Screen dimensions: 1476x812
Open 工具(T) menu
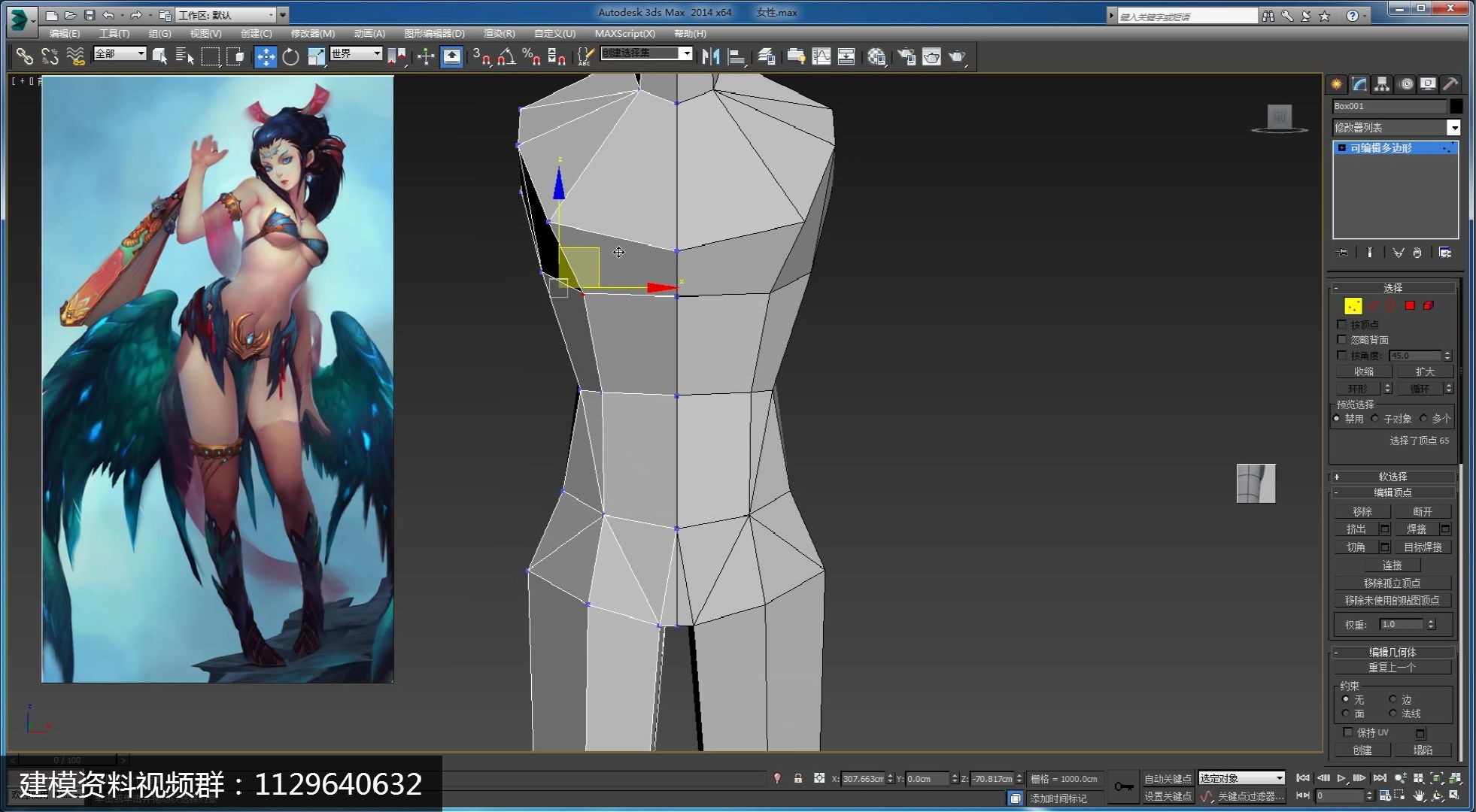point(114,34)
